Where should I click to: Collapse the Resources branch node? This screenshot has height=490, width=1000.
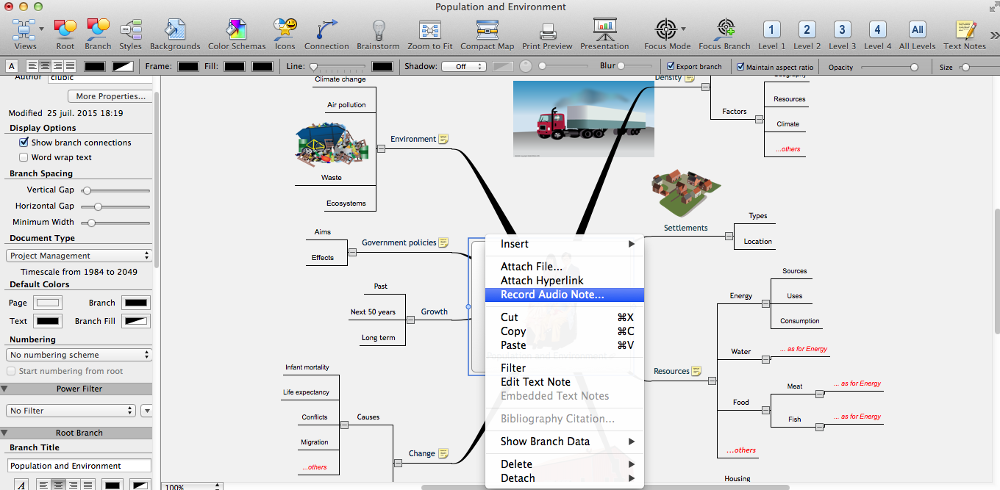pos(712,381)
